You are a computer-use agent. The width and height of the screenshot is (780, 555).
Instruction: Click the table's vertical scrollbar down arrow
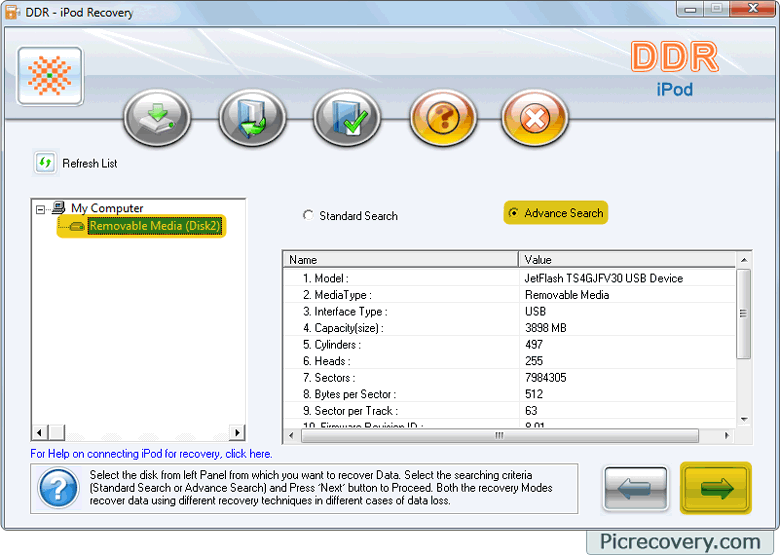[x=744, y=419]
